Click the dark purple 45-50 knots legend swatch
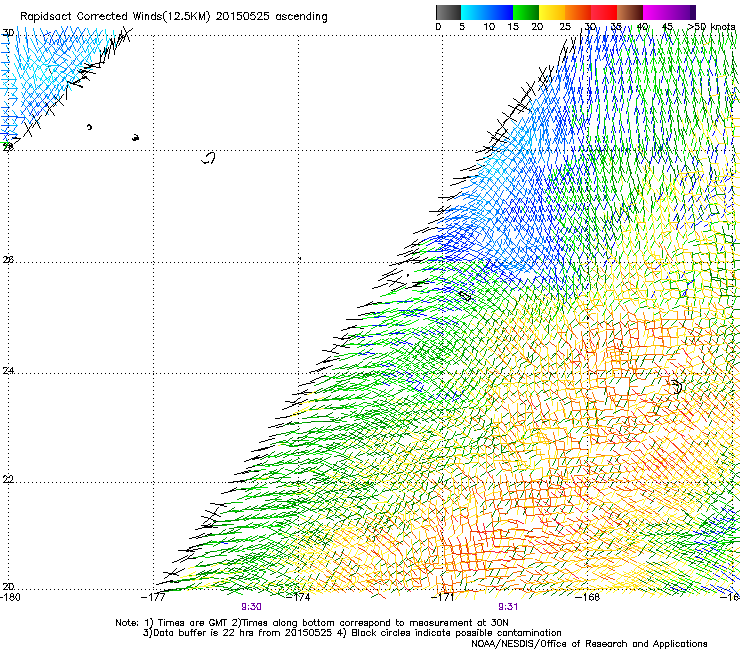 [682, 12]
